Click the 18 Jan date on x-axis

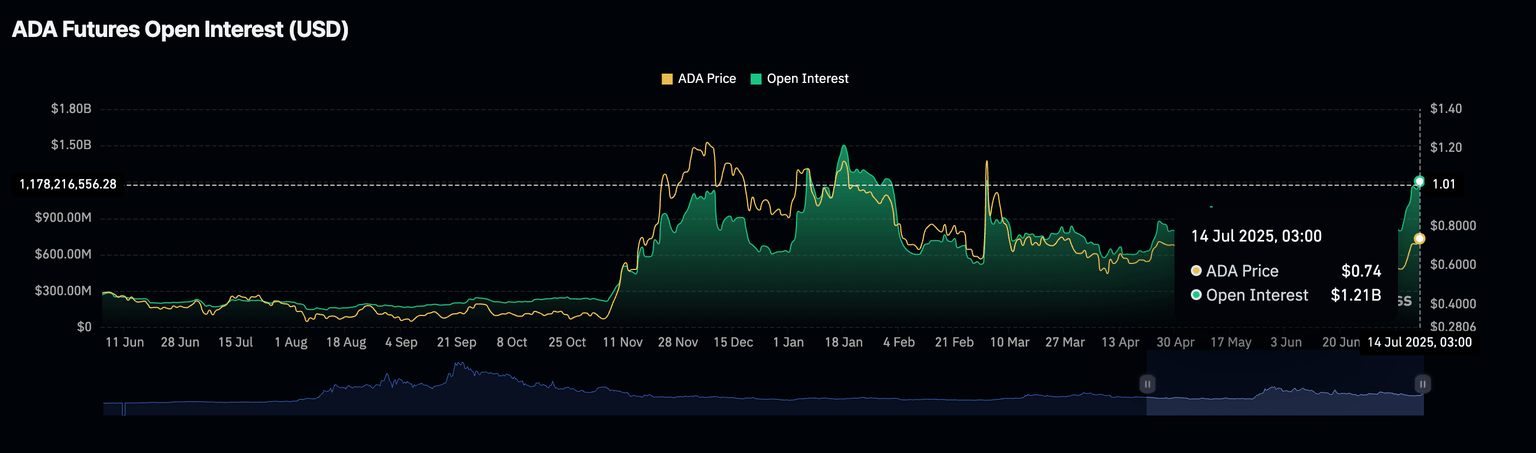tap(843, 342)
